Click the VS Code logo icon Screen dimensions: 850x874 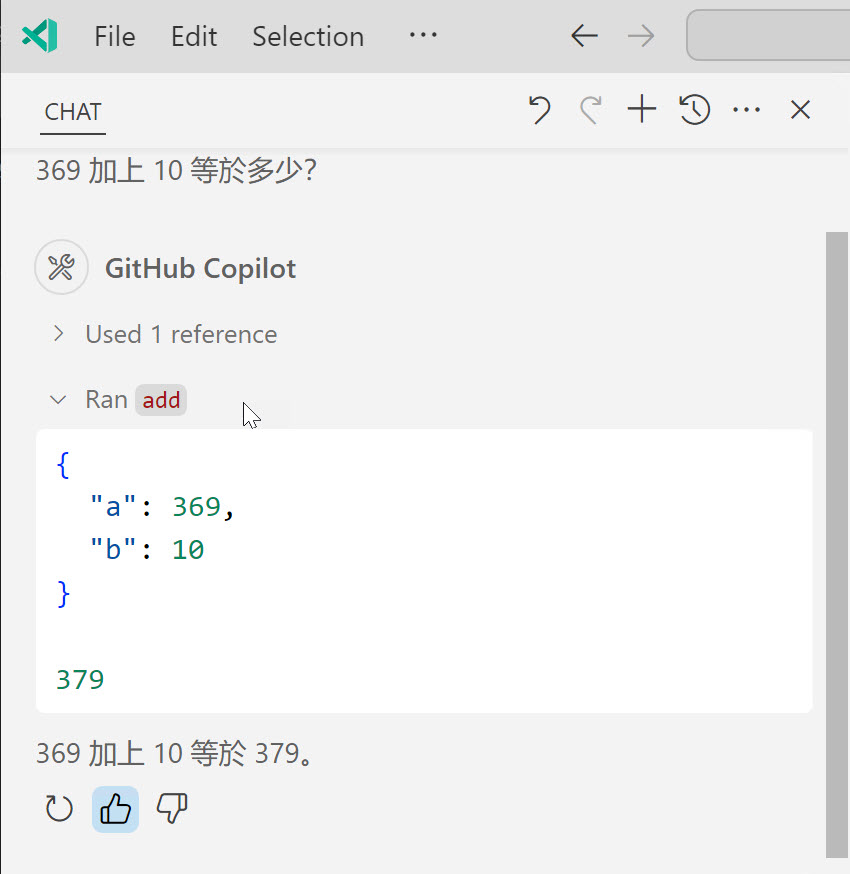pos(40,36)
